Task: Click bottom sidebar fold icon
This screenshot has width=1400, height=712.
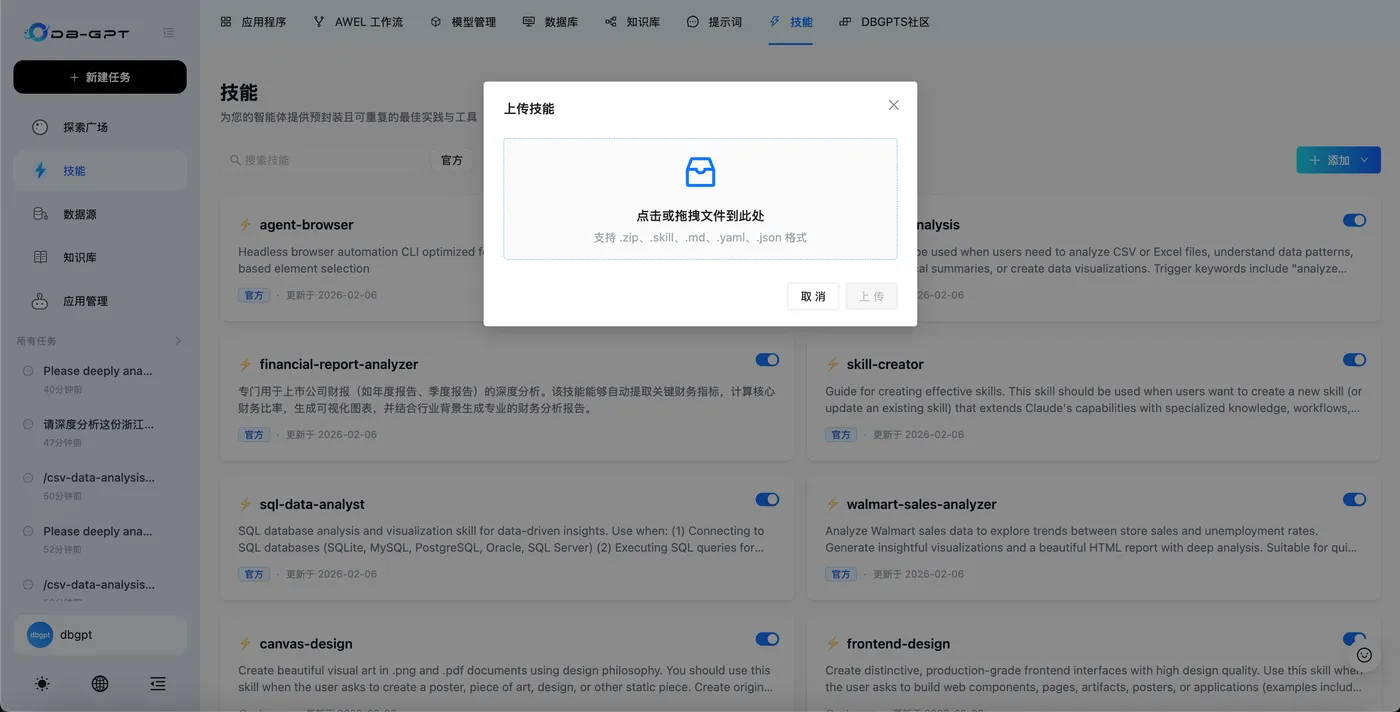Action: pyautogui.click(x=158, y=684)
